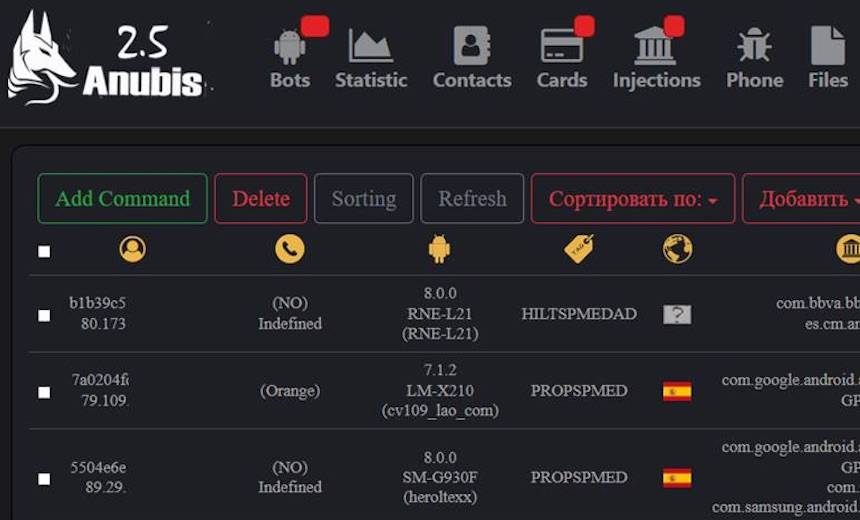Click the RNE-L21 model text
The width and height of the screenshot is (860, 520).
pyautogui.click(x=440, y=314)
